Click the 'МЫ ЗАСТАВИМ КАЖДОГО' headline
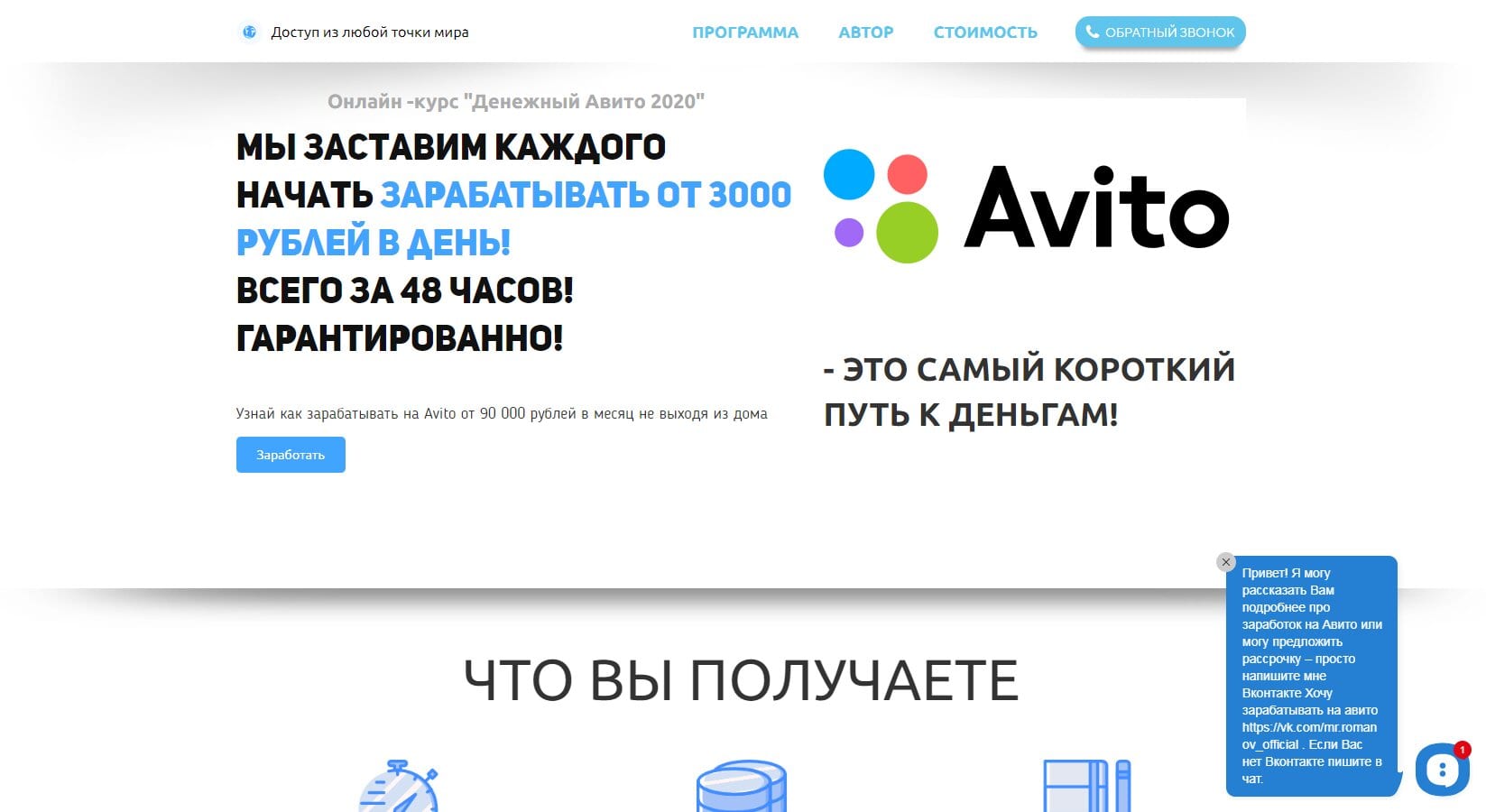1486x812 pixels. point(451,147)
